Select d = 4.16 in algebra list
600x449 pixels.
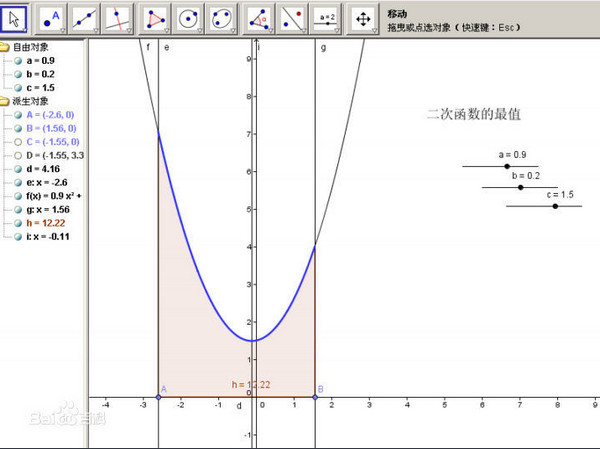click(x=43, y=169)
